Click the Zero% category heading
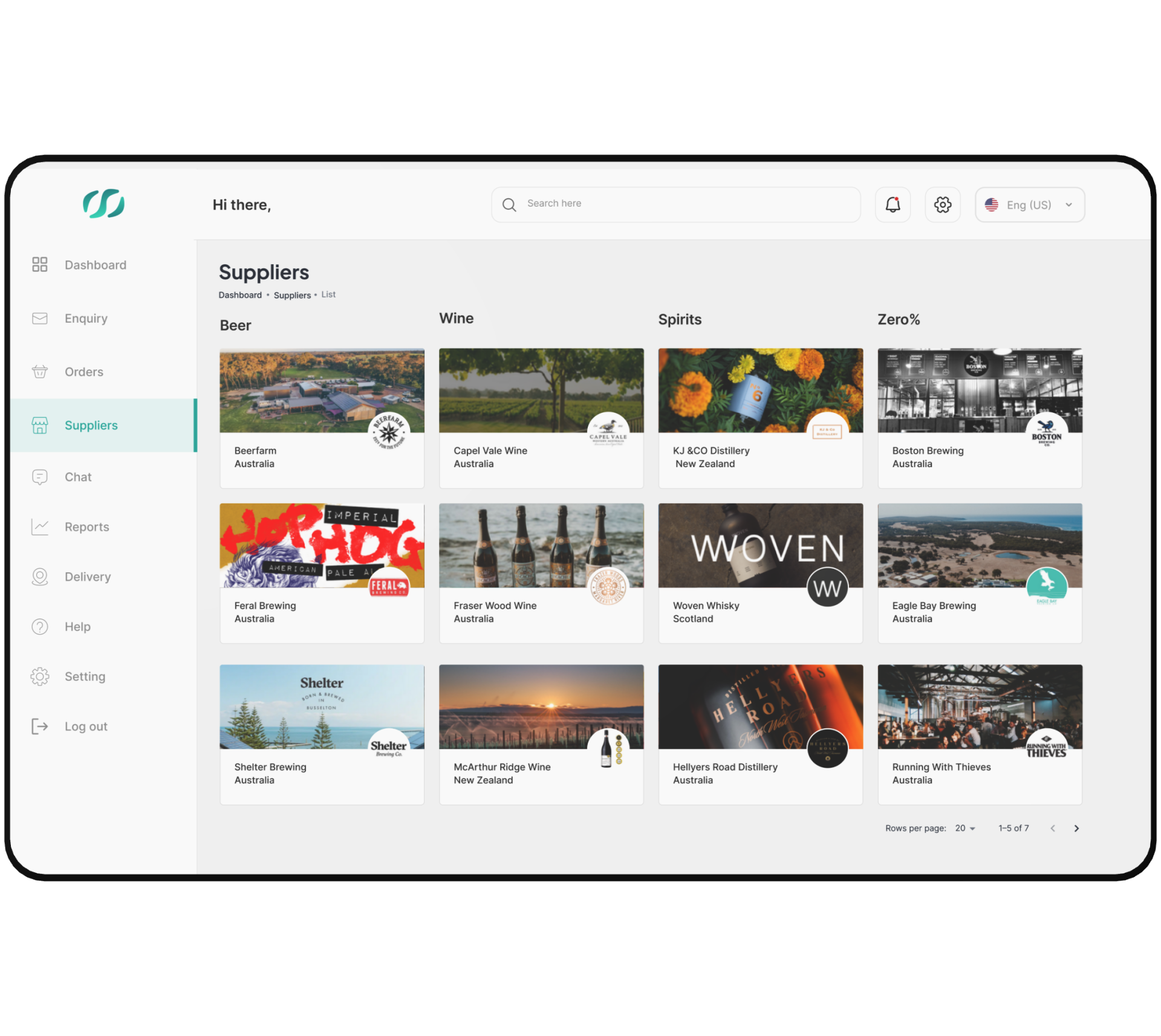The width and height of the screenshot is (1161, 1036). point(899,319)
